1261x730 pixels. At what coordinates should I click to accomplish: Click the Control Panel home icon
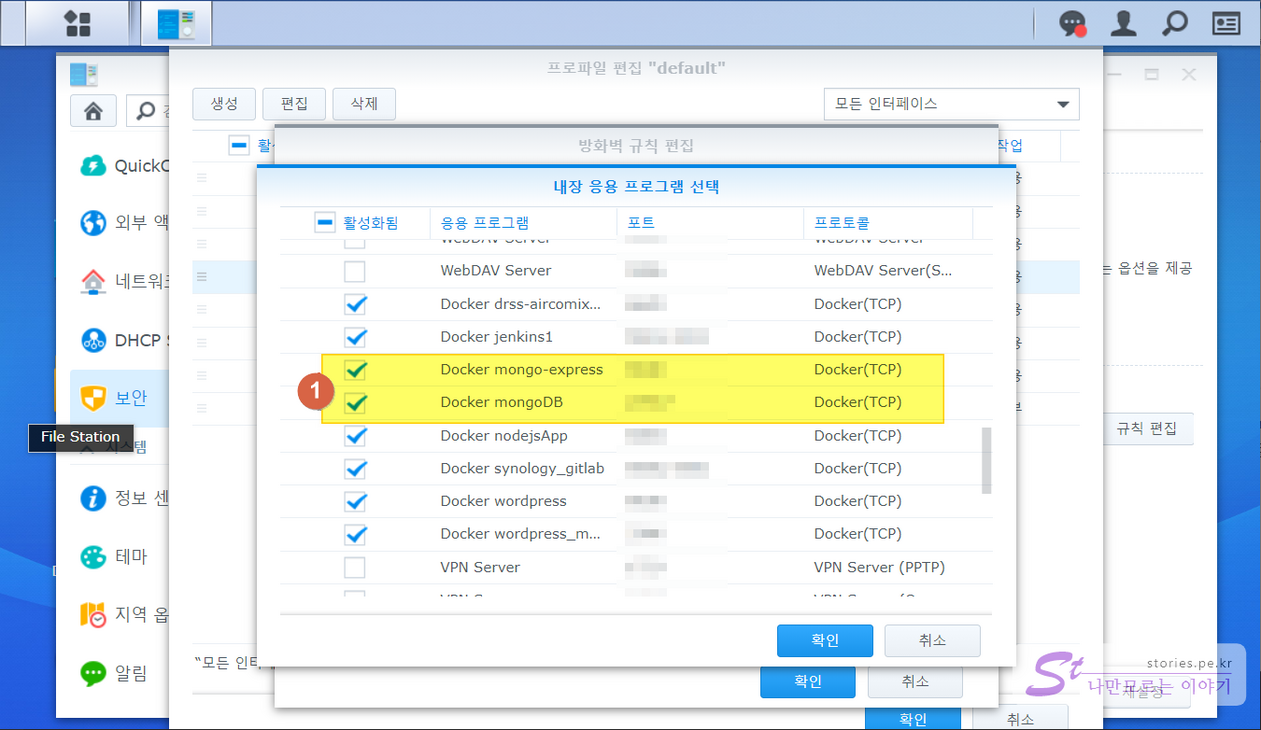[x=93, y=111]
